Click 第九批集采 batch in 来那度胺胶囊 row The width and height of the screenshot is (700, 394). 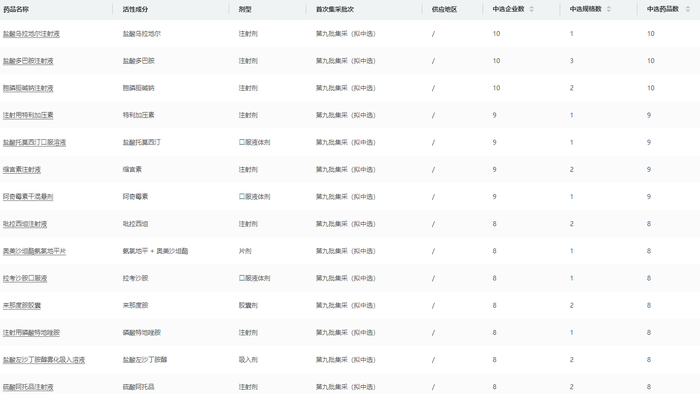pos(346,306)
